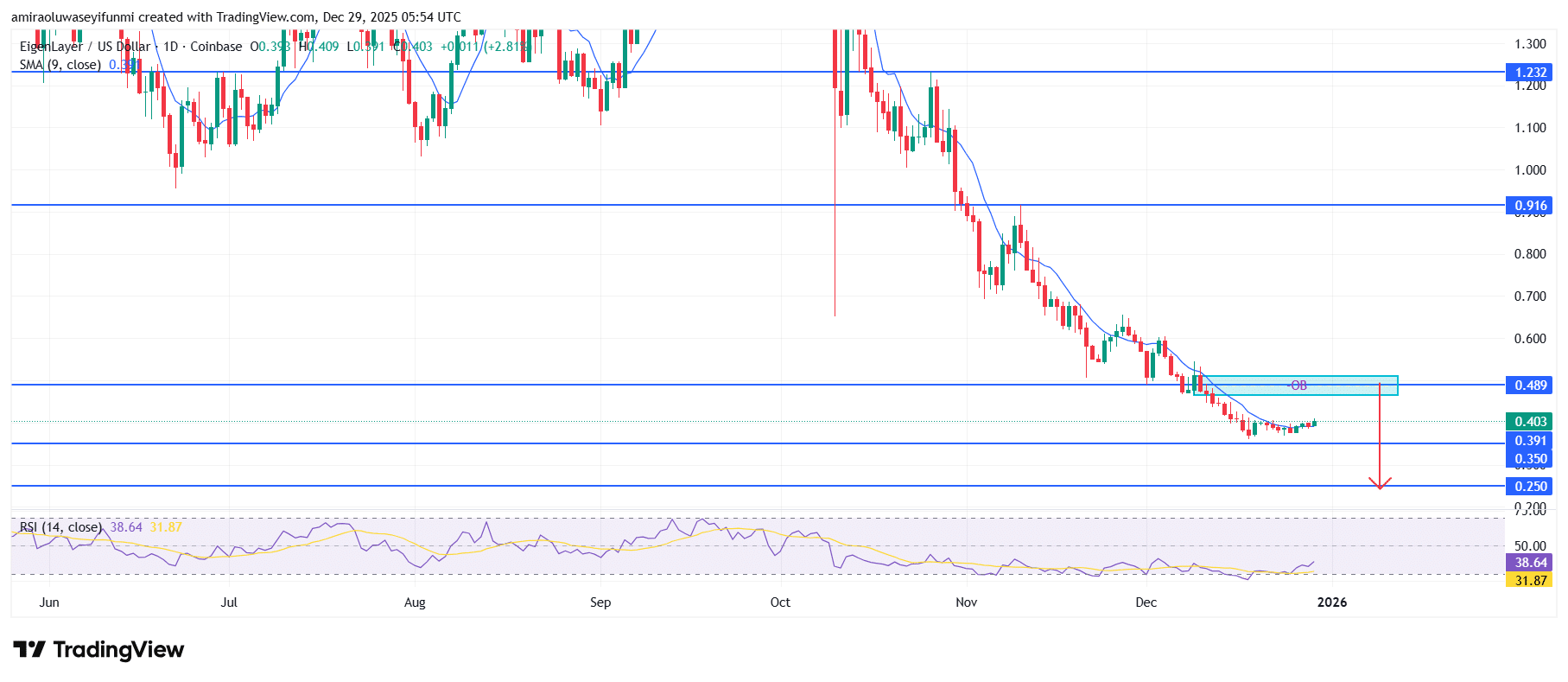This screenshot has height=682, width=1568.
Task: Click the yellow 31.87 RSI average tag
Action: point(1529,581)
